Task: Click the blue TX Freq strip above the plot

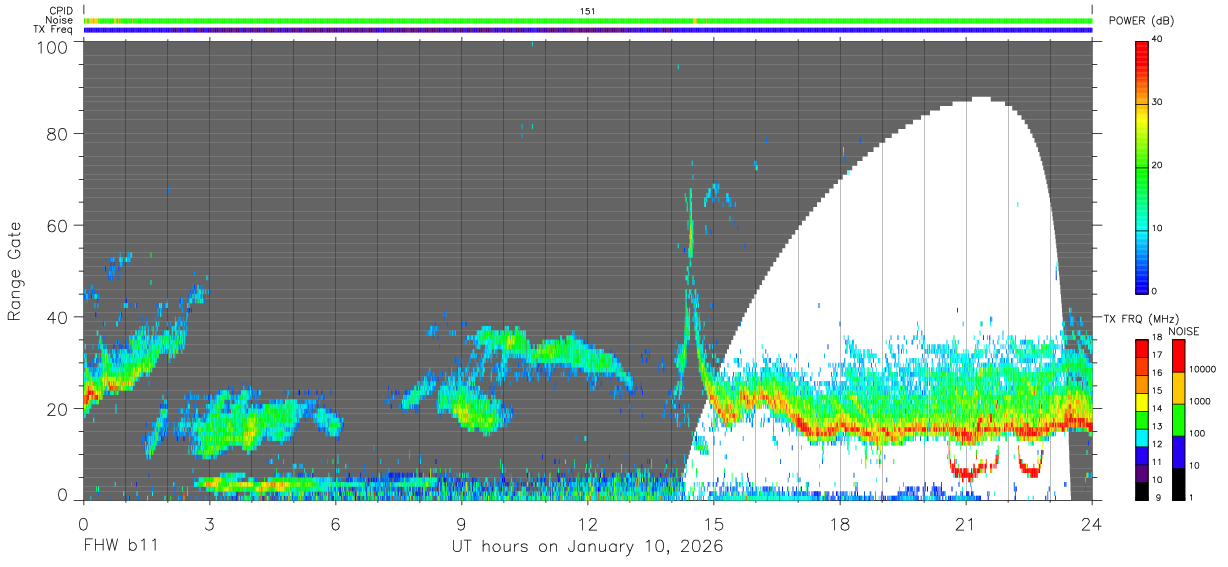Action: (588, 30)
